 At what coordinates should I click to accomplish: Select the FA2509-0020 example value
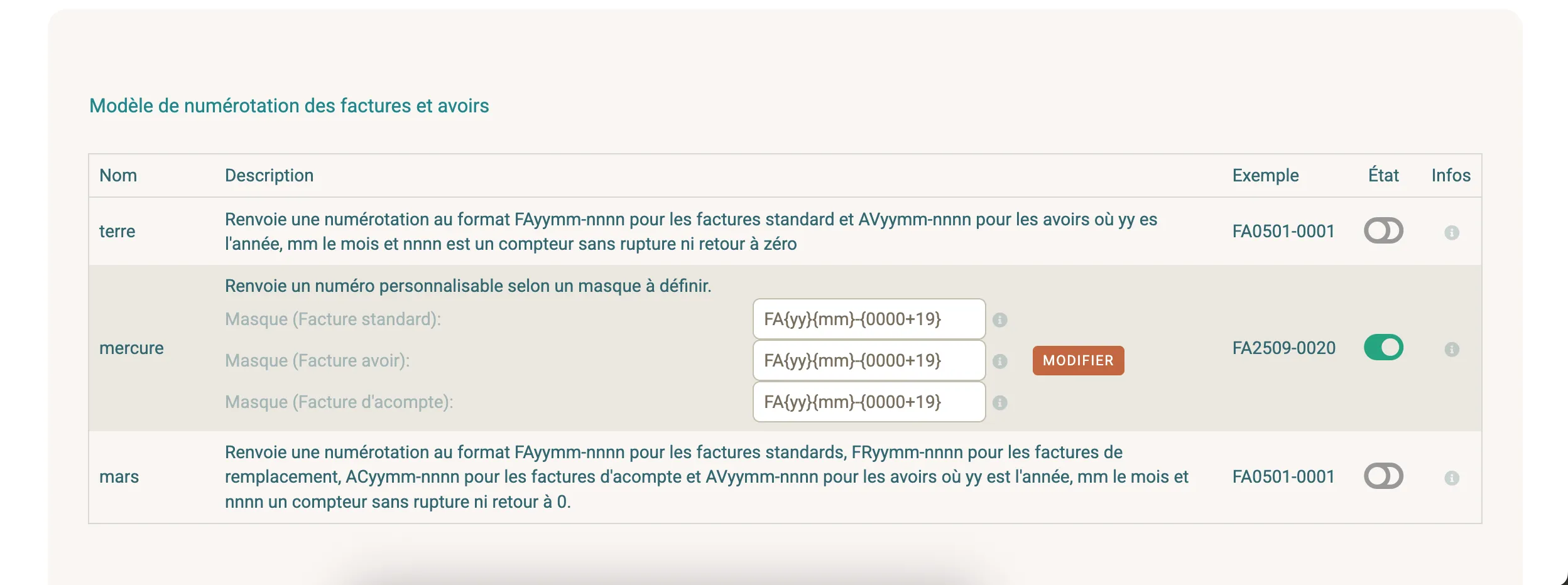(x=1284, y=348)
